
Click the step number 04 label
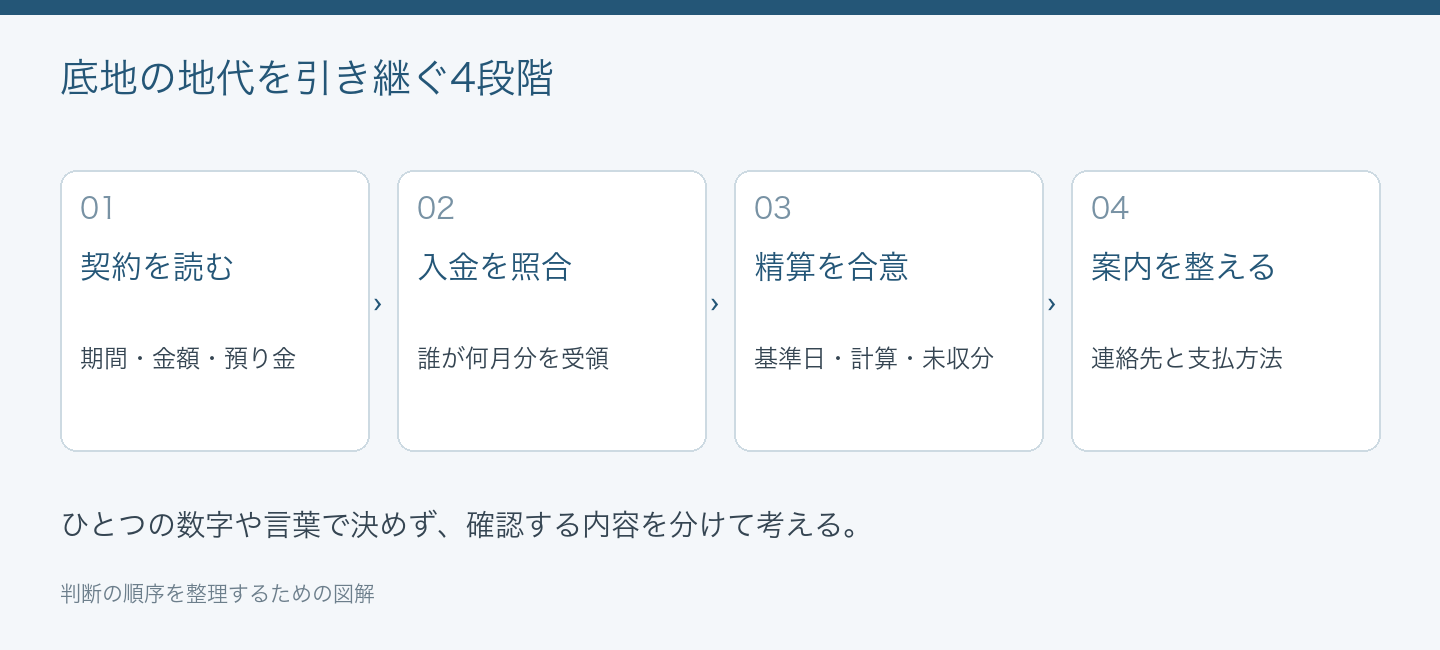tap(1110, 208)
